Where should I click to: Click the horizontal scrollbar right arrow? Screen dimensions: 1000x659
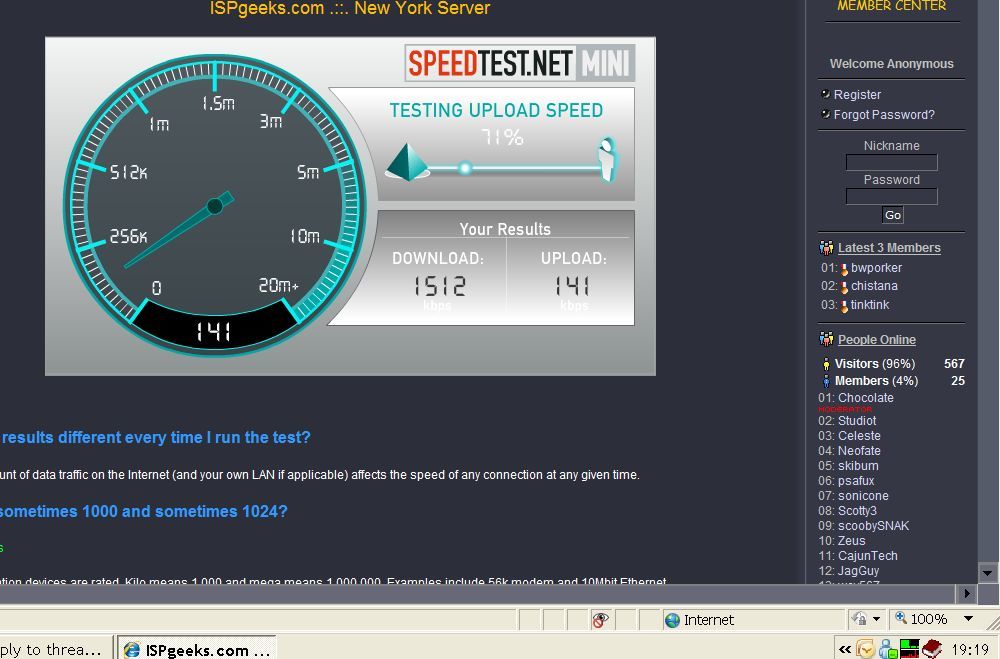point(966,594)
